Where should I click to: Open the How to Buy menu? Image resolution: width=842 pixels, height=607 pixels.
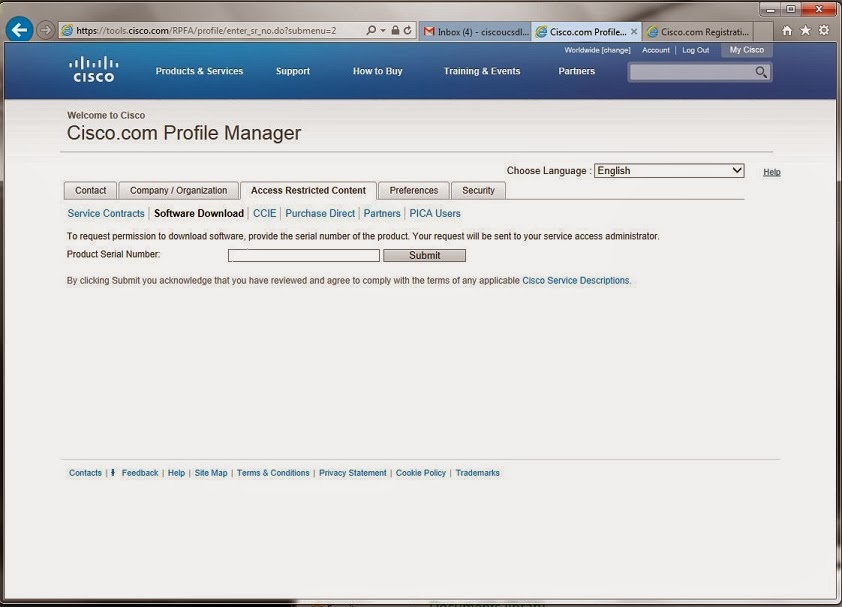(x=378, y=71)
